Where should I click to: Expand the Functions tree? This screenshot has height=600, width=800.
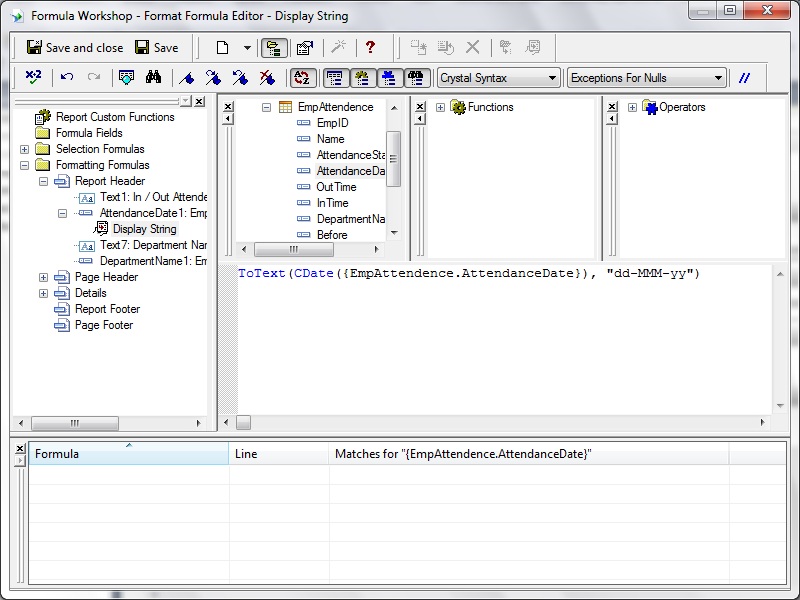tap(440, 107)
